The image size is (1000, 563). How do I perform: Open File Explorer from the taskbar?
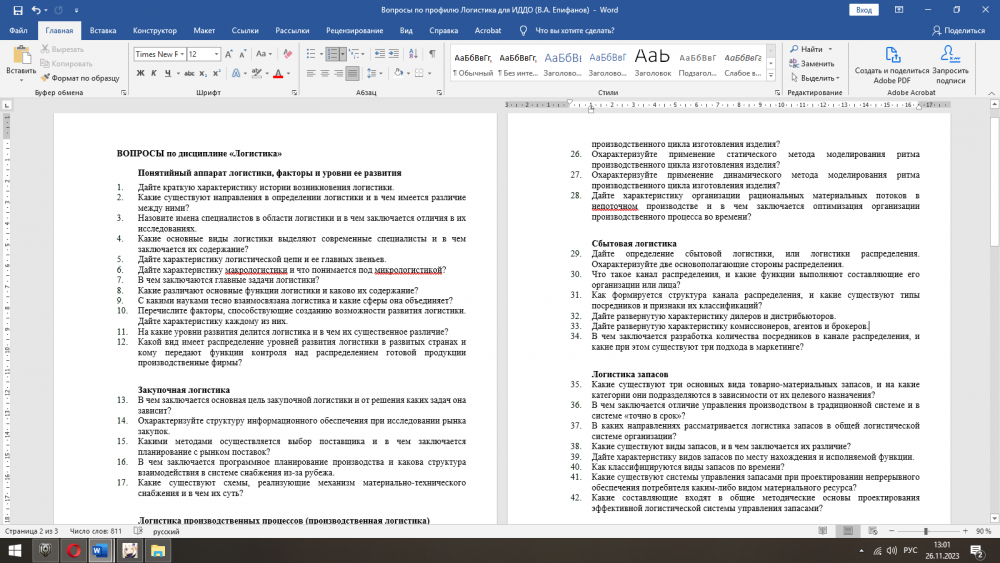(157, 550)
